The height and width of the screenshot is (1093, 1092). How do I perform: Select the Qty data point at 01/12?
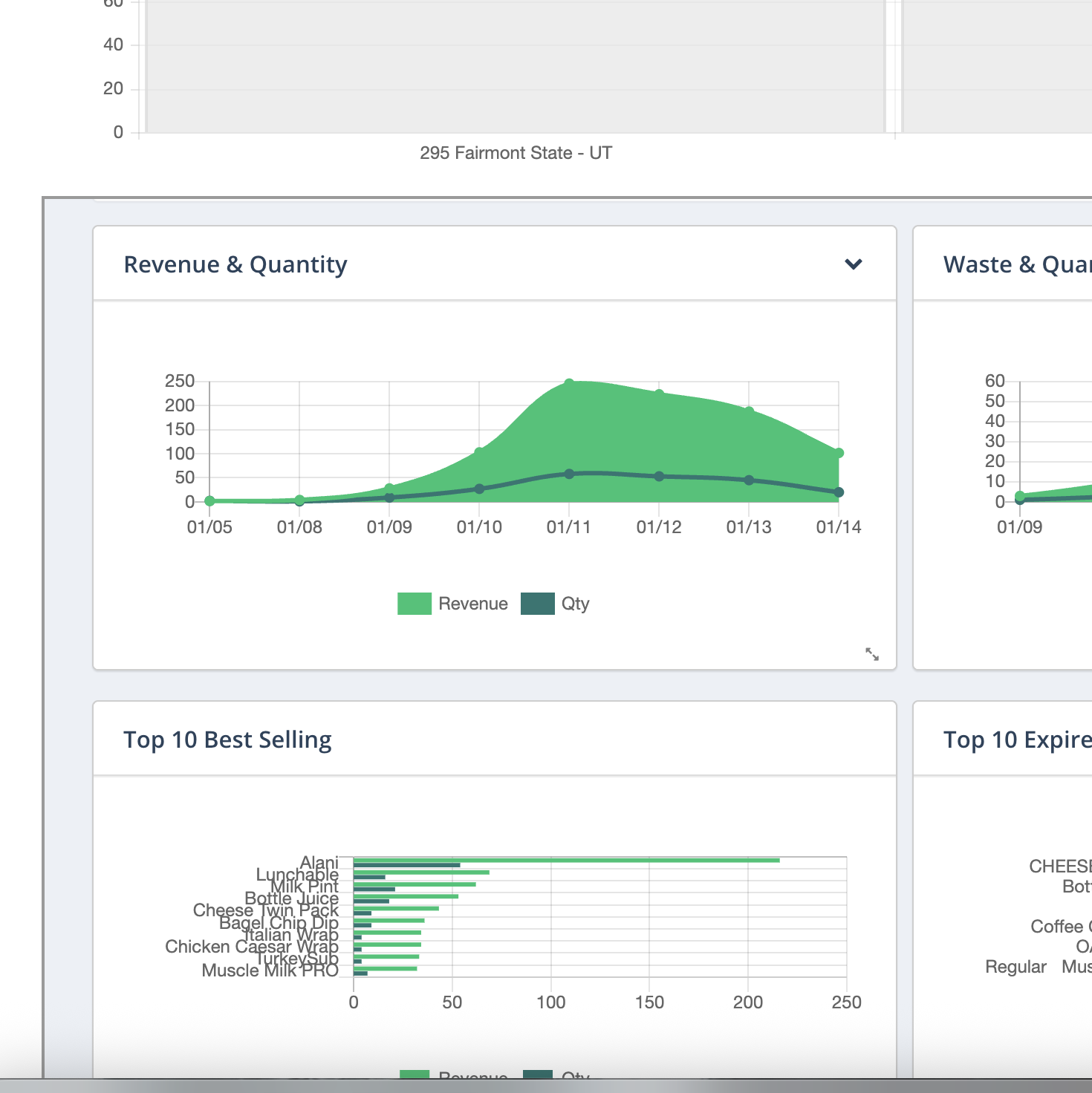(x=659, y=476)
